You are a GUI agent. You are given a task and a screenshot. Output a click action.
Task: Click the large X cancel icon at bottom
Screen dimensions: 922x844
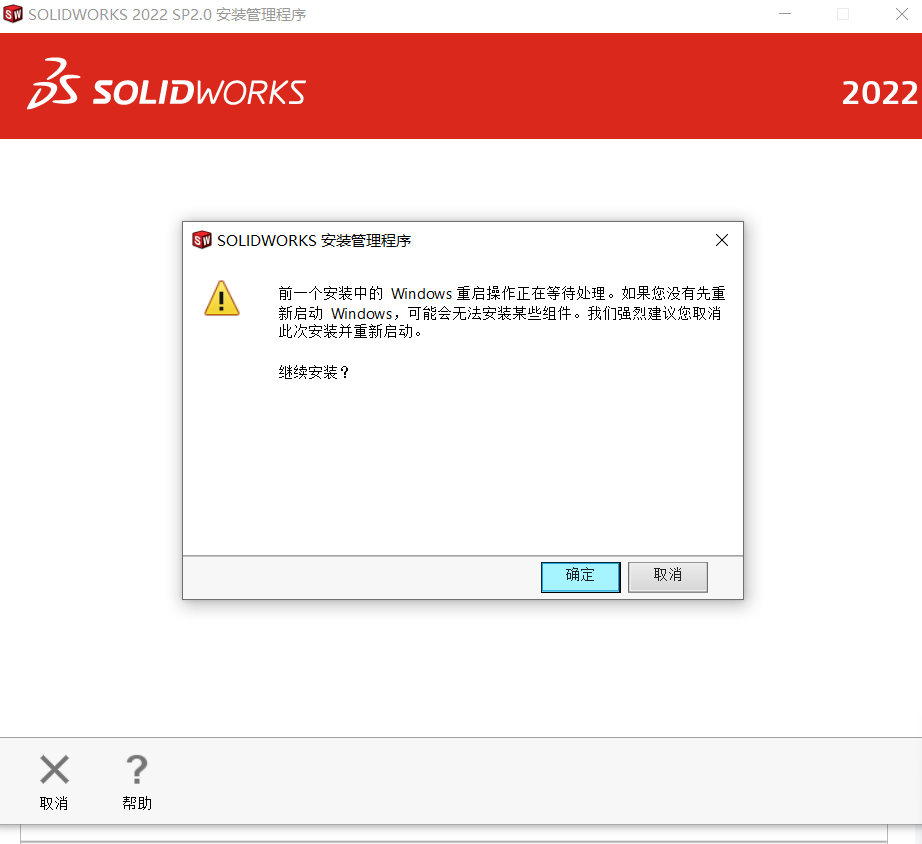[x=55, y=769]
